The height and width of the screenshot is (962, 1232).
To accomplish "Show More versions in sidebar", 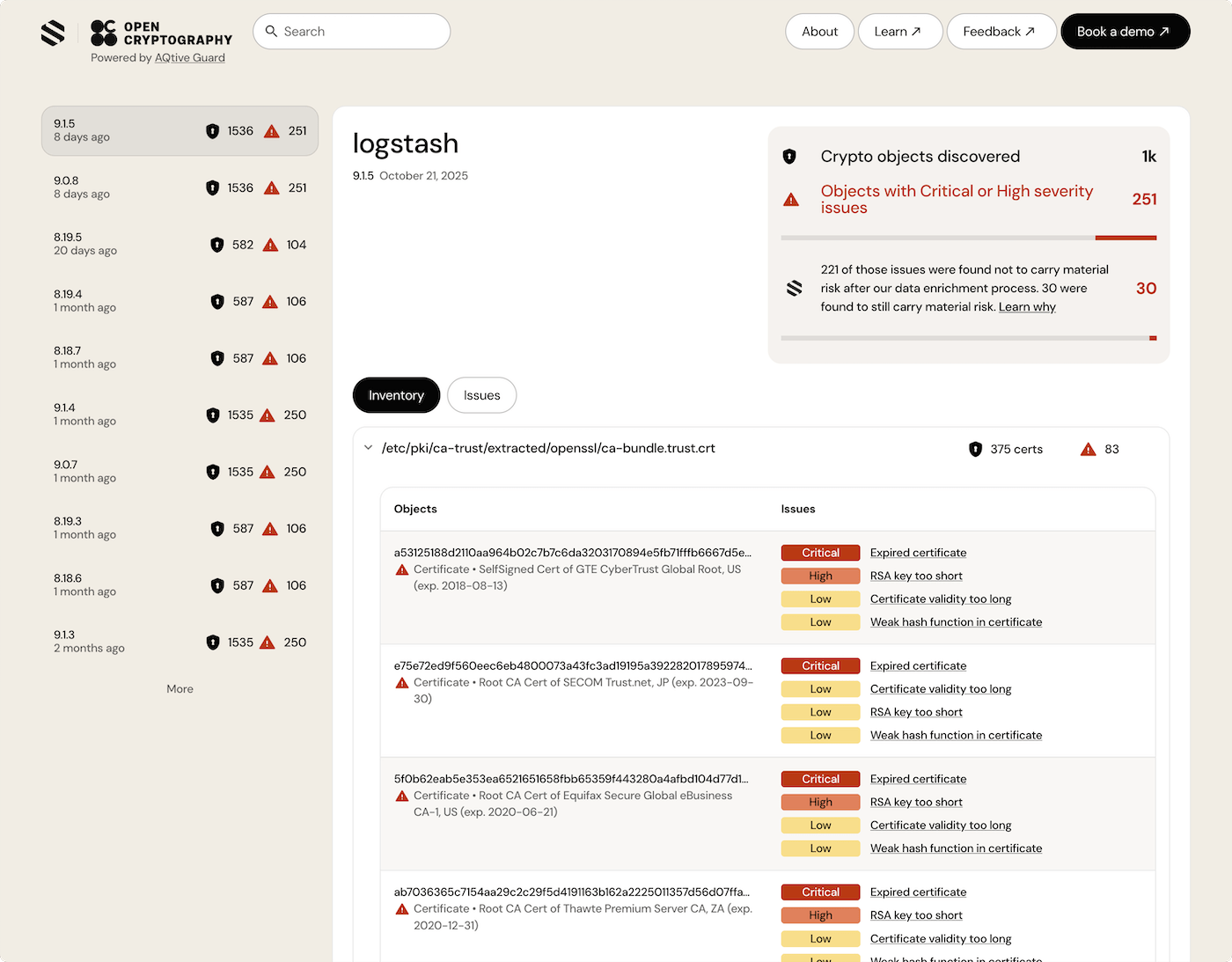I will coord(180,689).
